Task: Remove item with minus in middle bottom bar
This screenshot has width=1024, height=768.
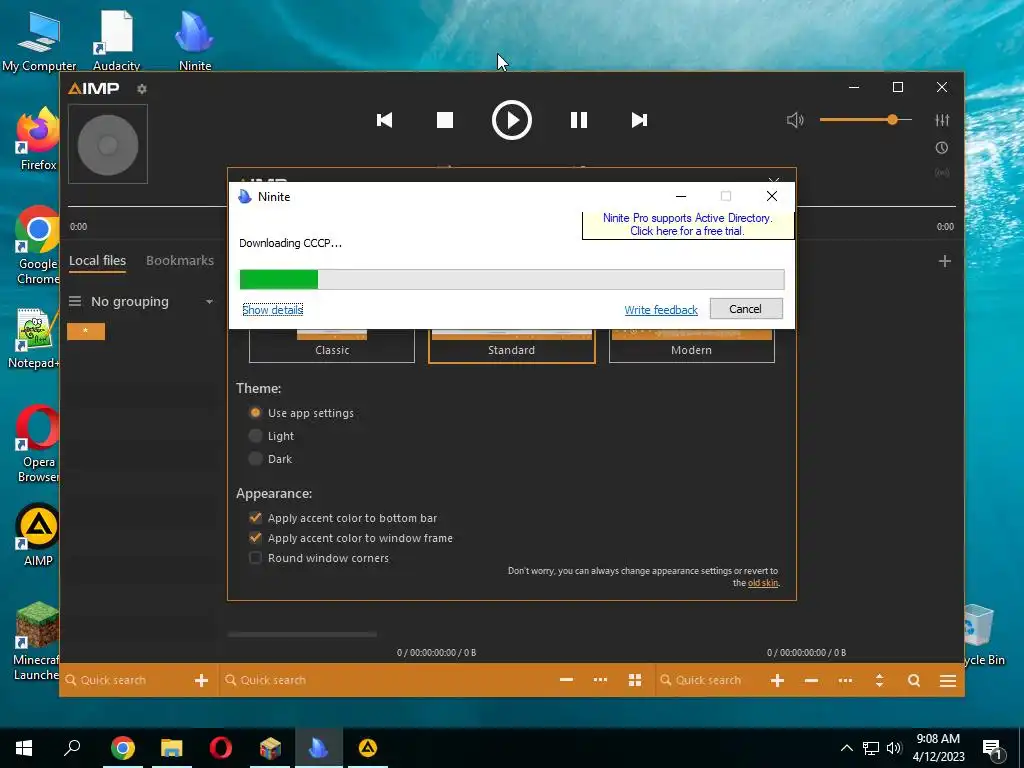Action: coord(566,680)
